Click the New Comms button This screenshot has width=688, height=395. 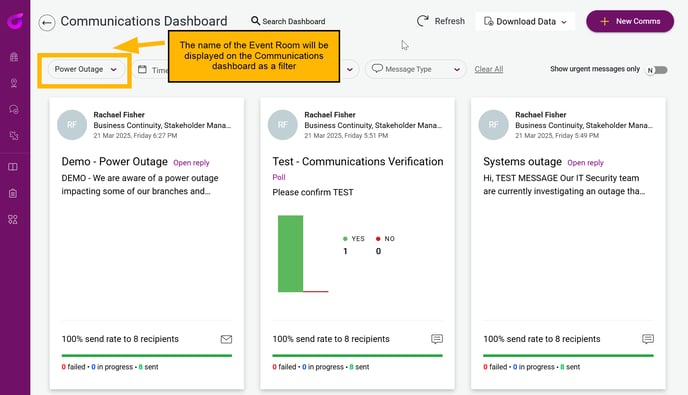[x=630, y=21]
